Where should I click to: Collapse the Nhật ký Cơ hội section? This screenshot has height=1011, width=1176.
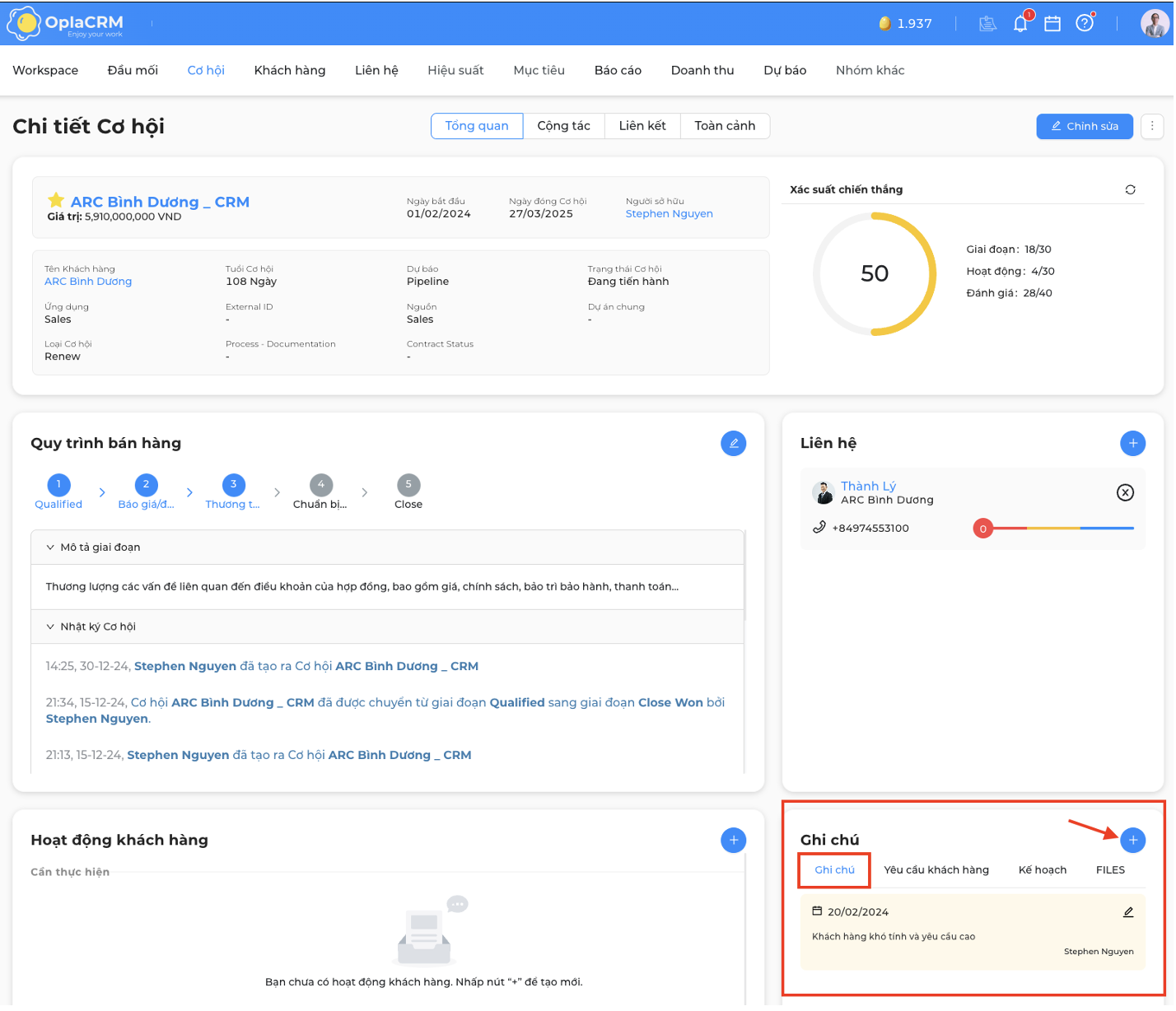[387, 627]
